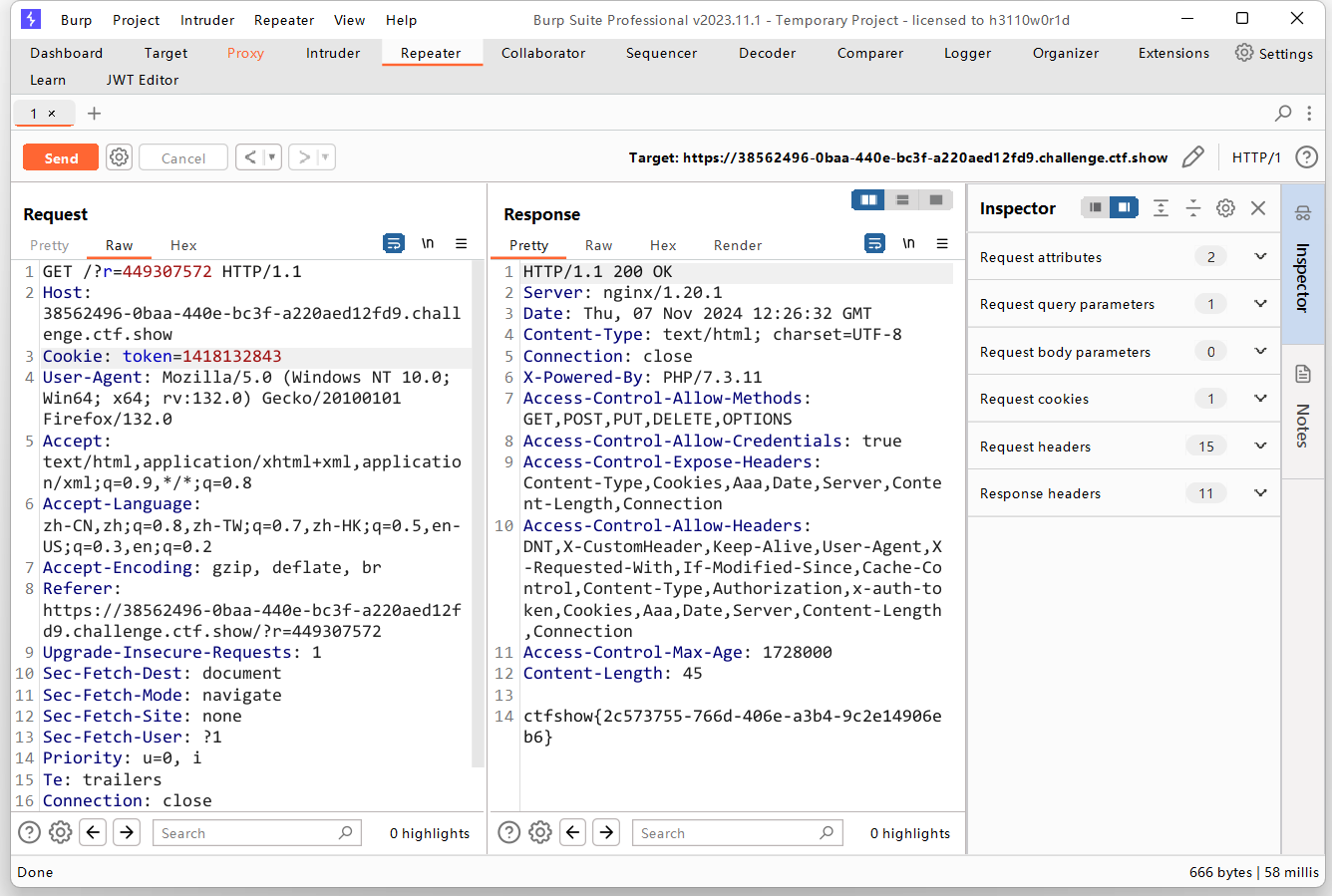The image size is (1332, 896).
Task: Select Response Render view tab
Action: pos(738,245)
